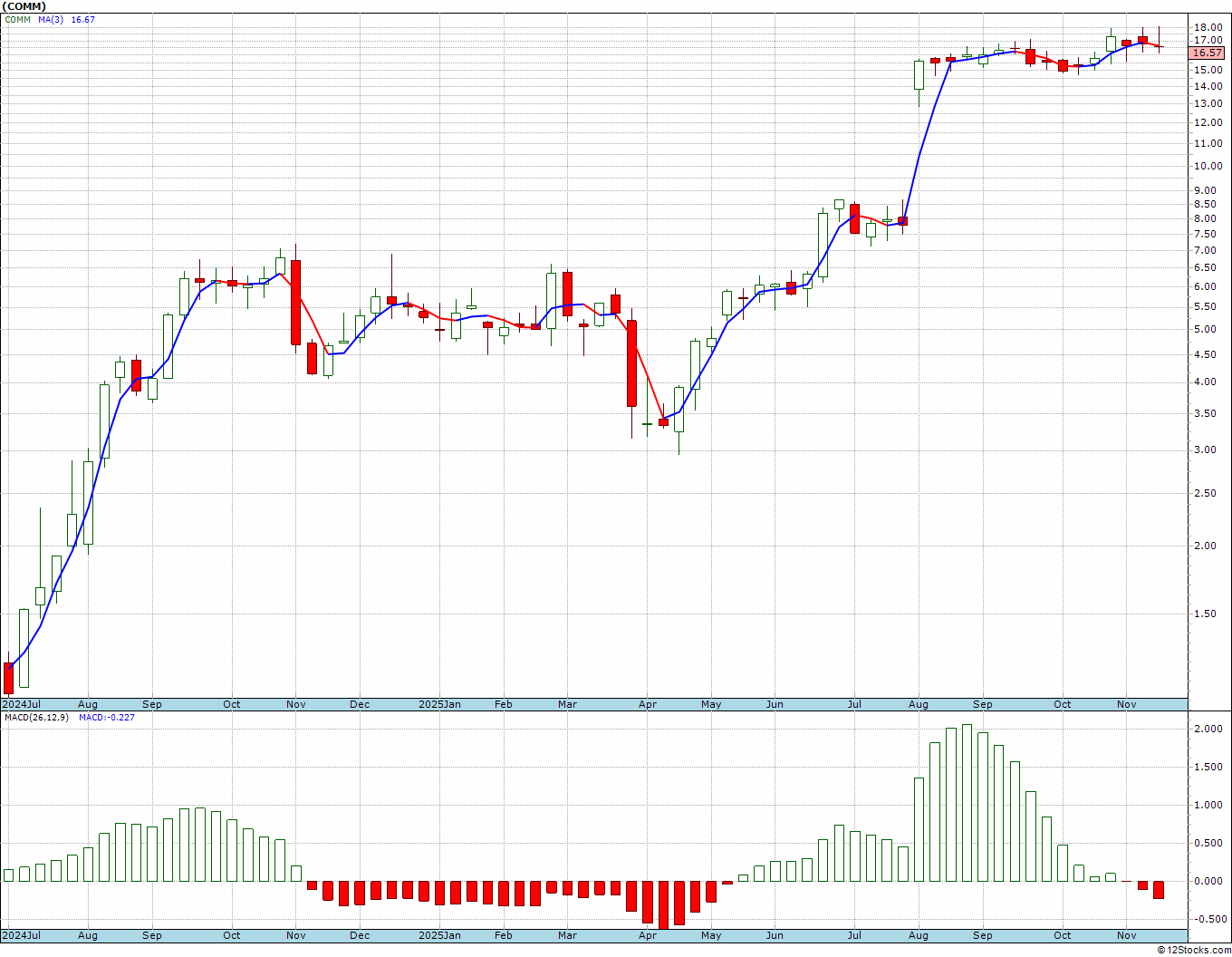Click the 12.00 price axis label
Viewport: 1232px width, 957px height.
click(x=1209, y=122)
